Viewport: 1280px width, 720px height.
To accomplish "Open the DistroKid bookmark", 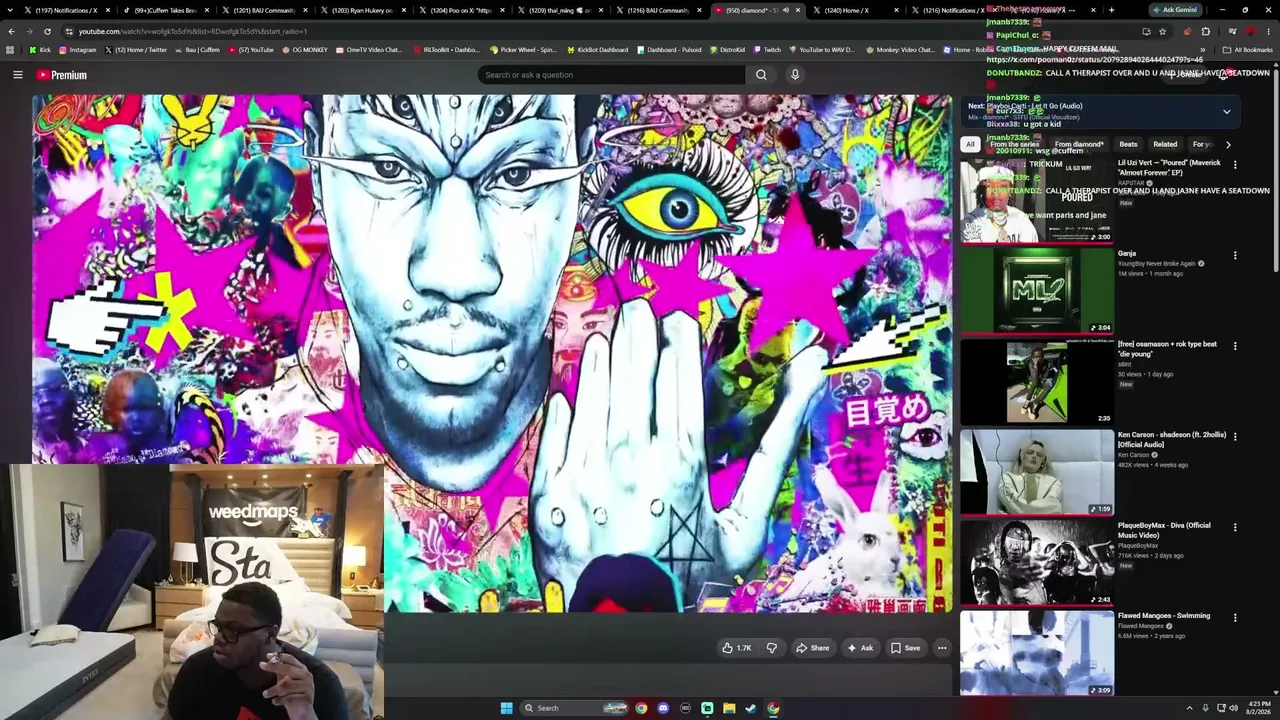I will pos(727,49).
